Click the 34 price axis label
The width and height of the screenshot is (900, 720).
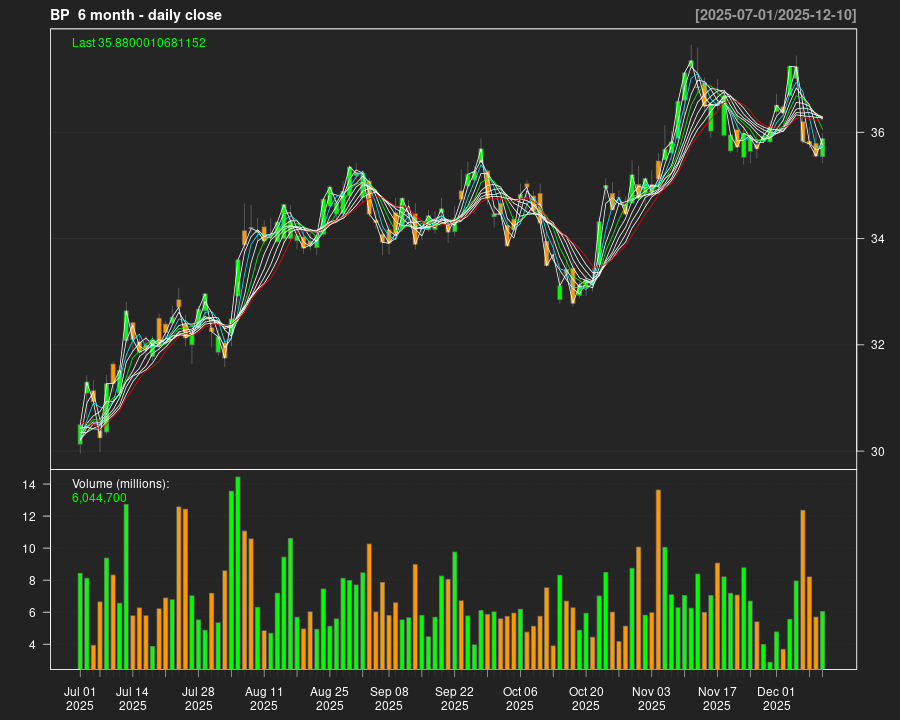[877, 239]
